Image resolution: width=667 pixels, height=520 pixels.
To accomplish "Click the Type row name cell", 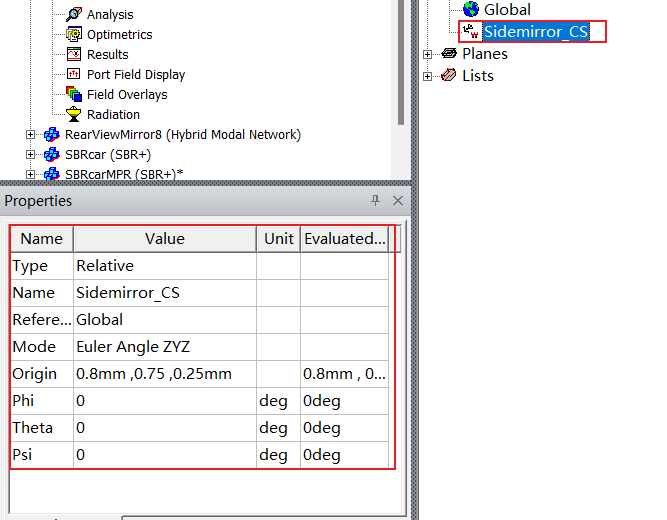I will click(42, 266).
